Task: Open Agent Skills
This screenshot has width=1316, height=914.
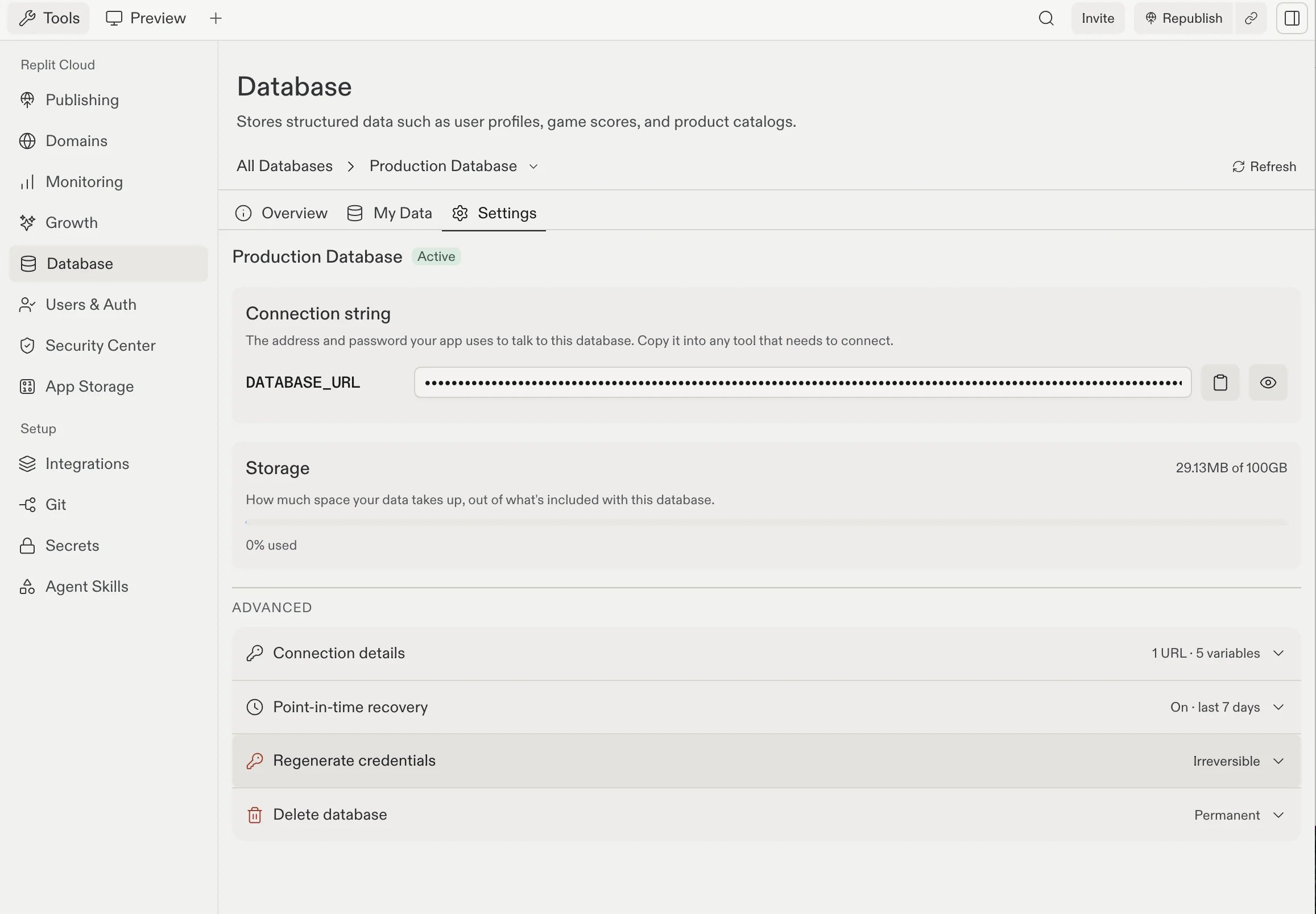Action: point(108,587)
